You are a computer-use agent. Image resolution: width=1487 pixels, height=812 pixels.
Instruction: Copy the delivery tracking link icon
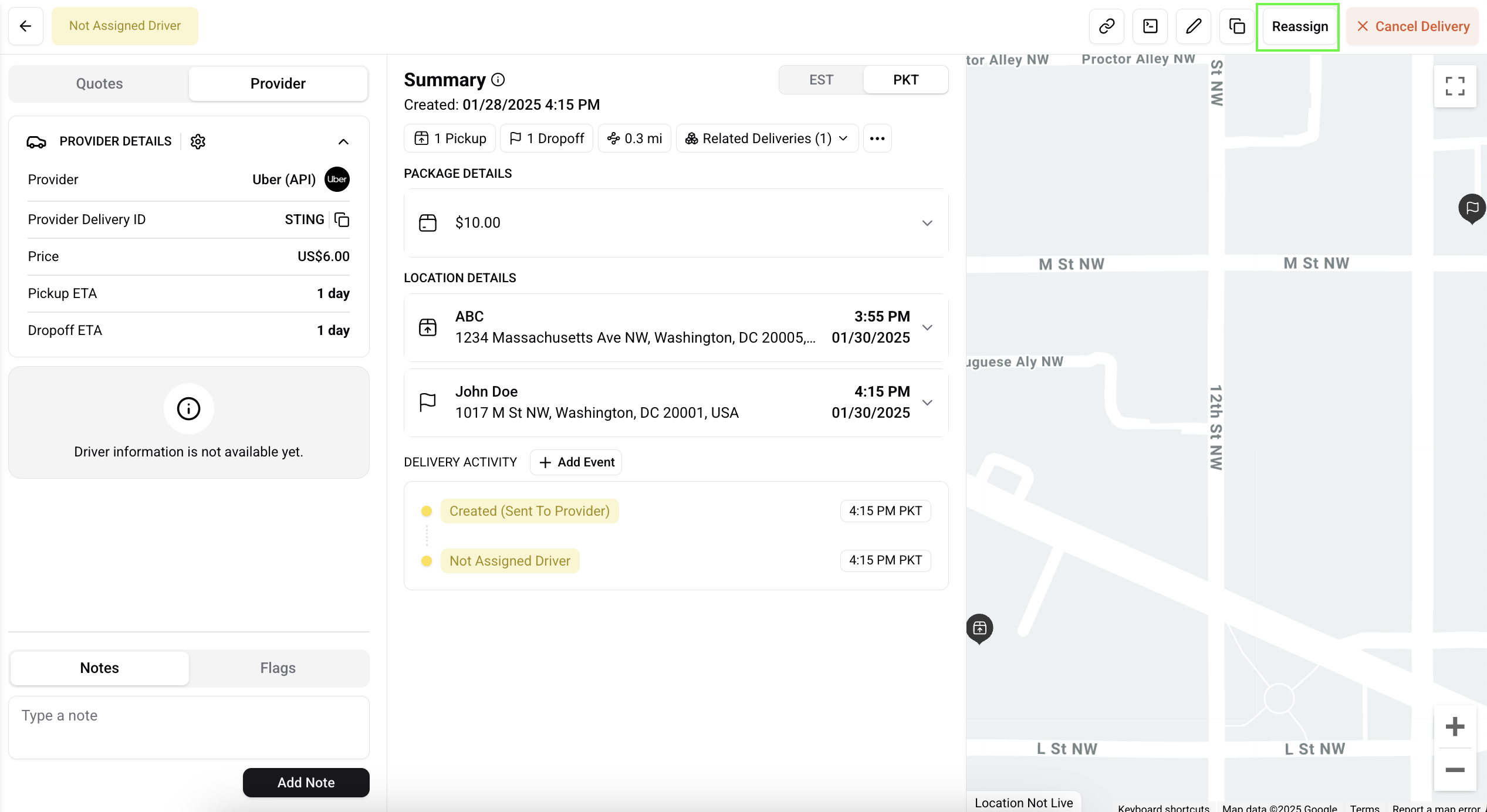[x=1106, y=26]
